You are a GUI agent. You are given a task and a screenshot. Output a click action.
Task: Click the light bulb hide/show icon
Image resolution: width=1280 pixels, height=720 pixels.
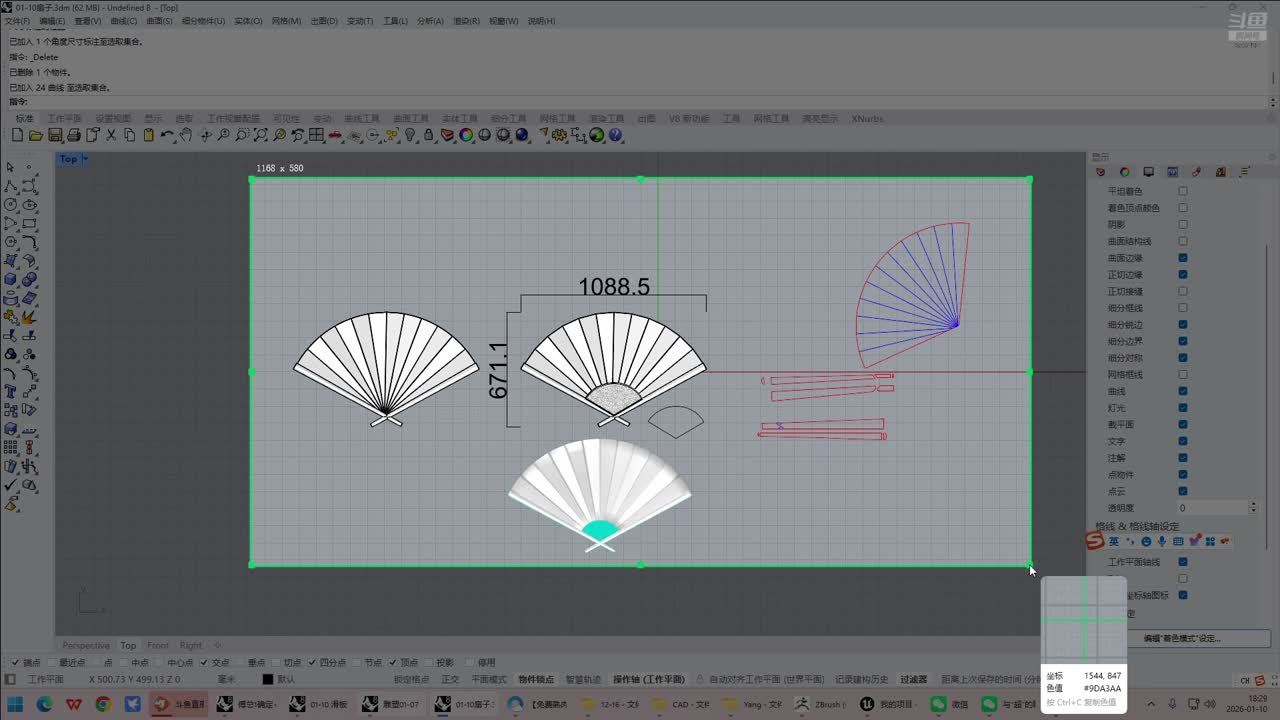[x=409, y=135]
